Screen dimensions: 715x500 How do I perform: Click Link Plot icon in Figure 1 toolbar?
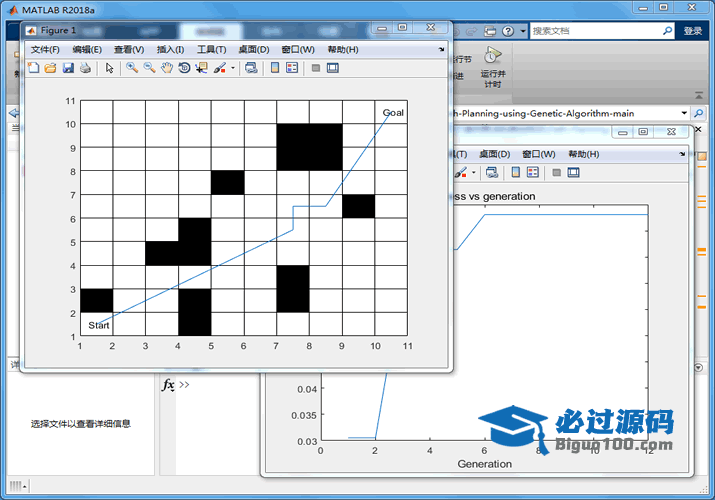click(x=251, y=68)
